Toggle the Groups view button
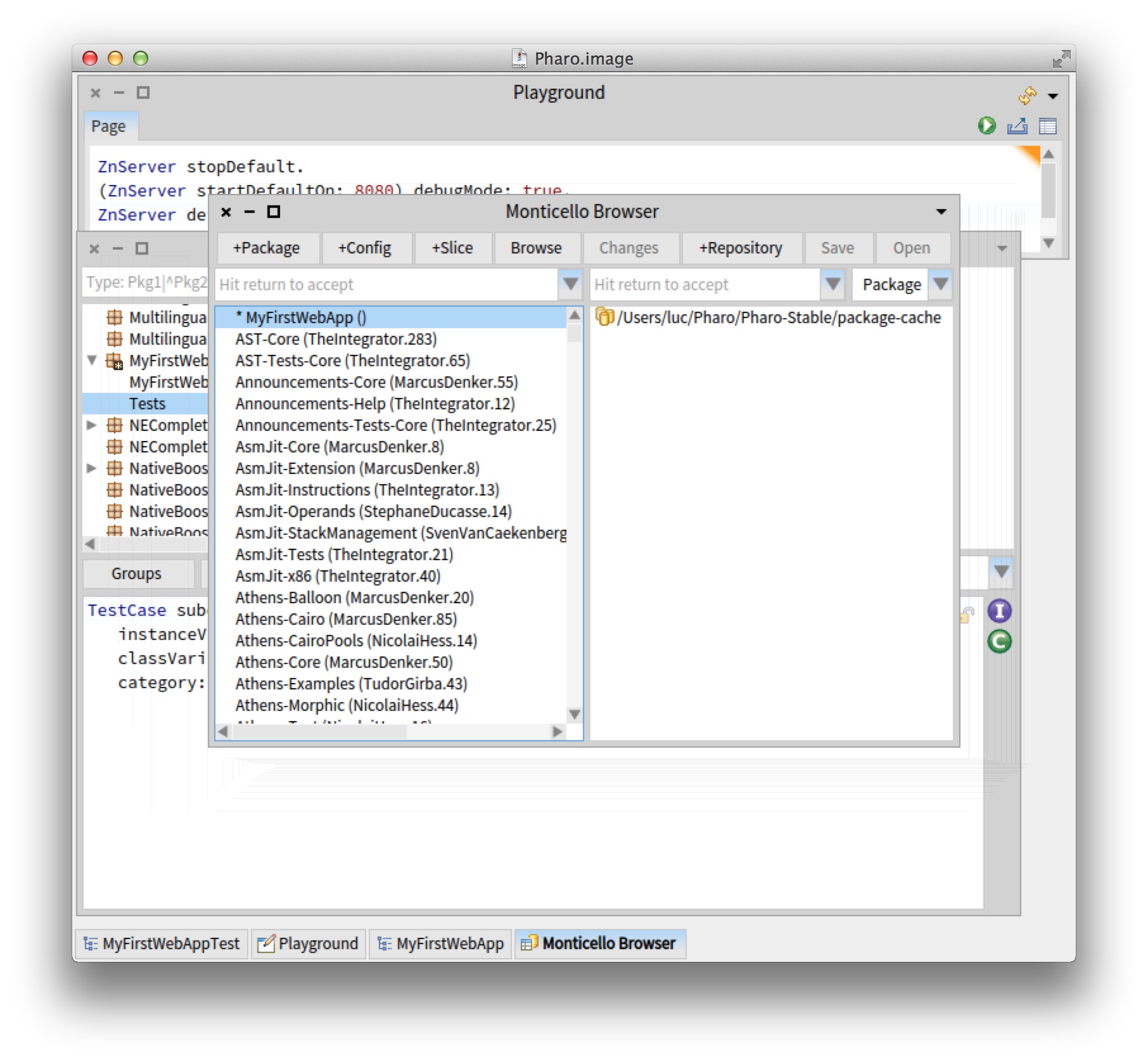This screenshot has width=1148, height=1062. pyautogui.click(x=137, y=573)
